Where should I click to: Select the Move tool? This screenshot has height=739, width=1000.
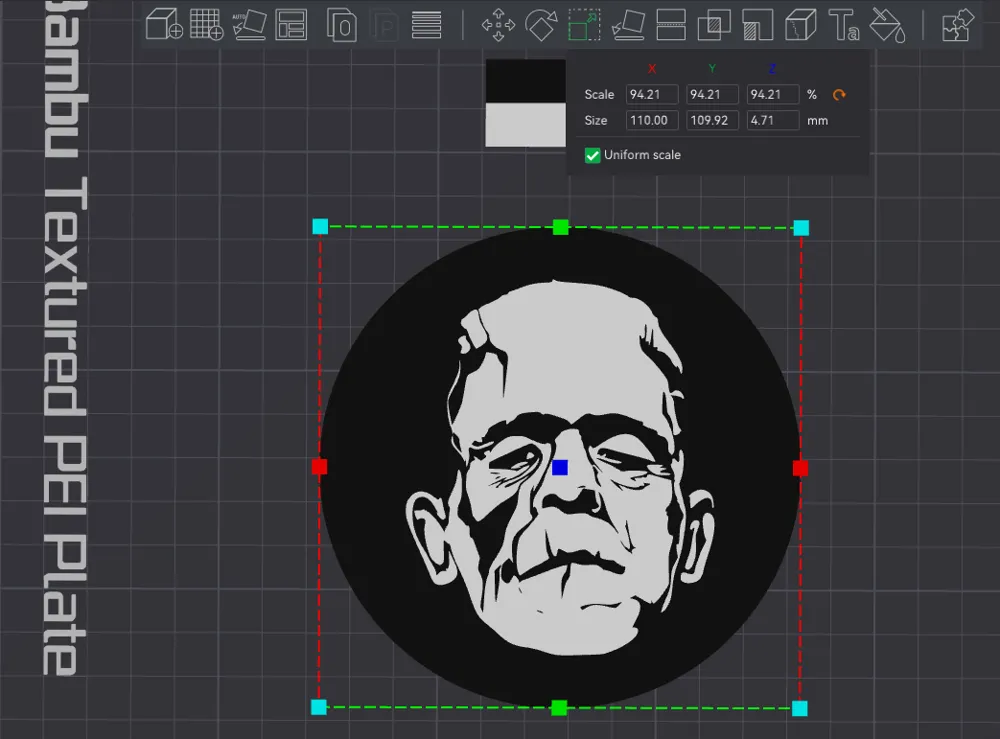click(x=498, y=24)
